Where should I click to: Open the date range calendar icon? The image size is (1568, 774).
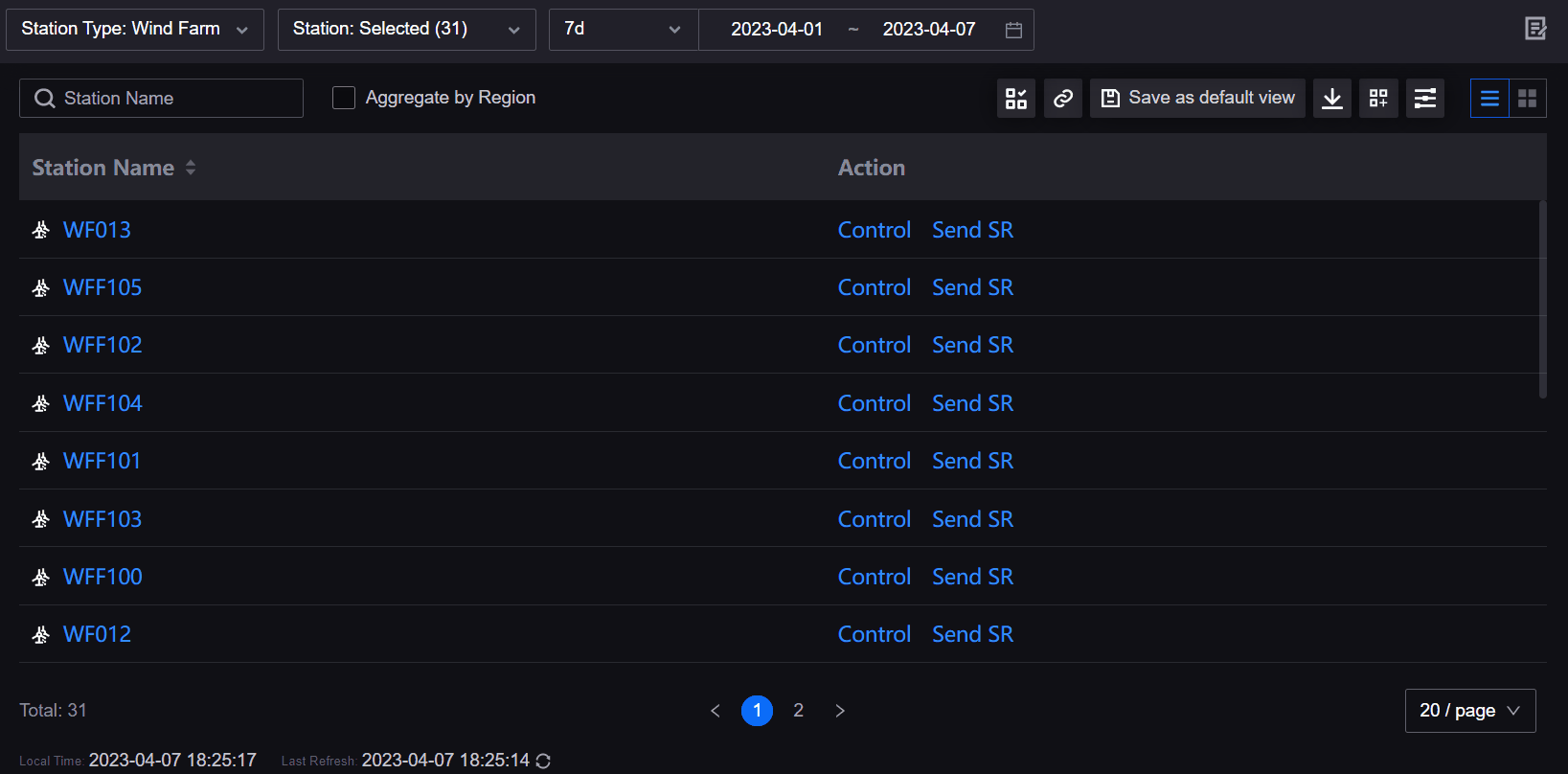(1013, 30)
